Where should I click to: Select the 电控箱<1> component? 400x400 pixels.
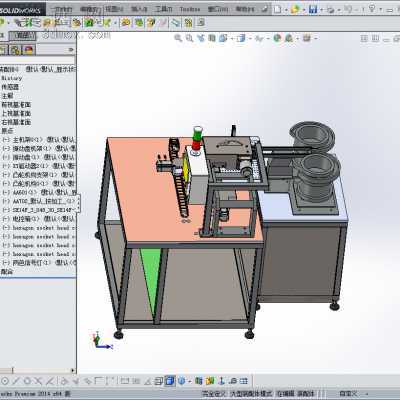[39, 219]
